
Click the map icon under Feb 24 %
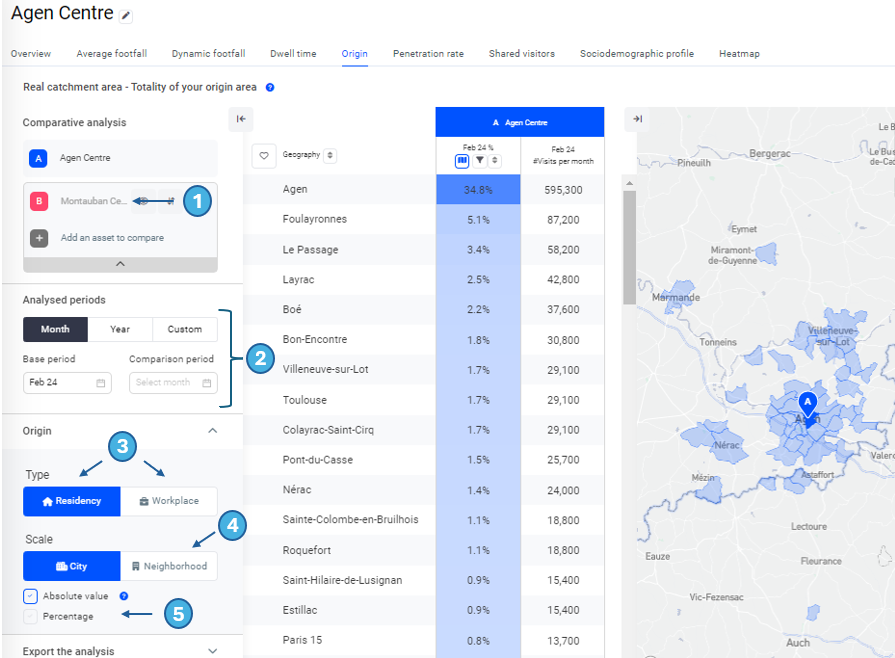click(x=462, y=160)
